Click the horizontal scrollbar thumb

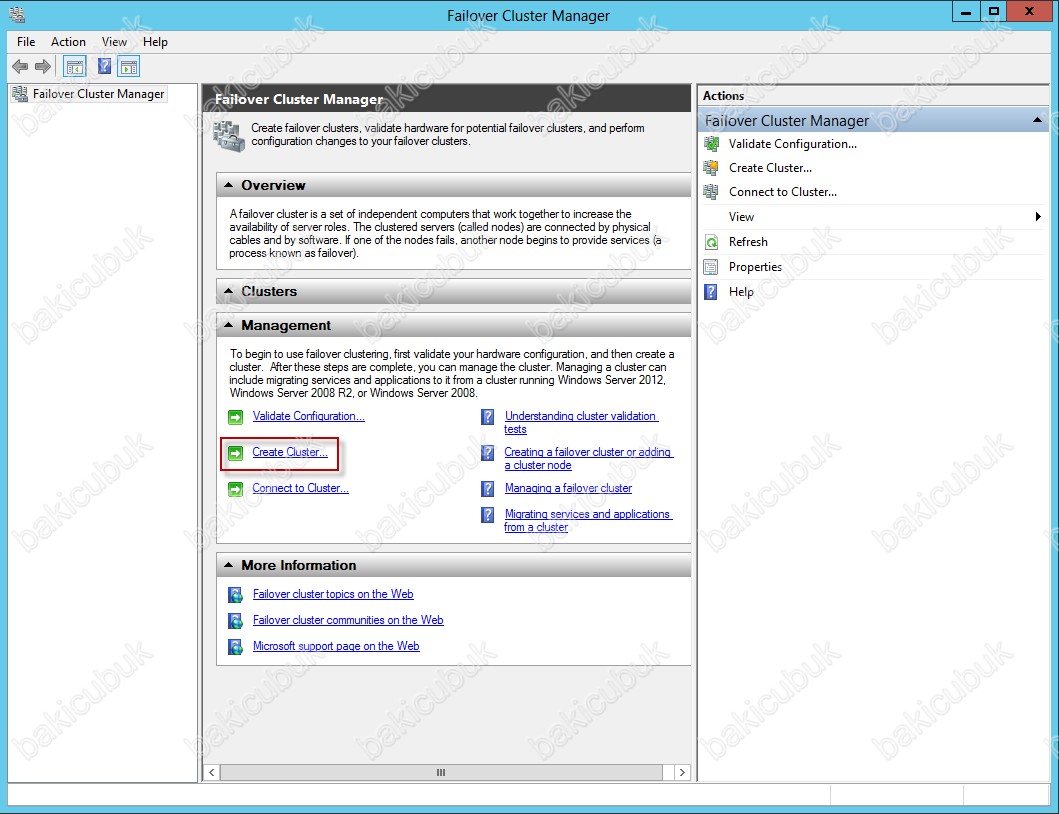pos(441,772)
